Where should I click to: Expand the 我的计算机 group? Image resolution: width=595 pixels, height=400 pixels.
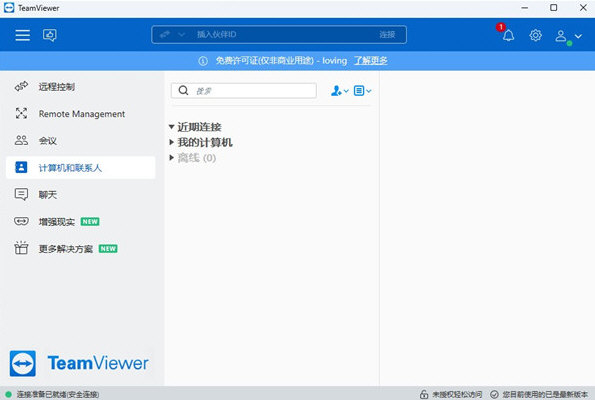tap(172, 142)
